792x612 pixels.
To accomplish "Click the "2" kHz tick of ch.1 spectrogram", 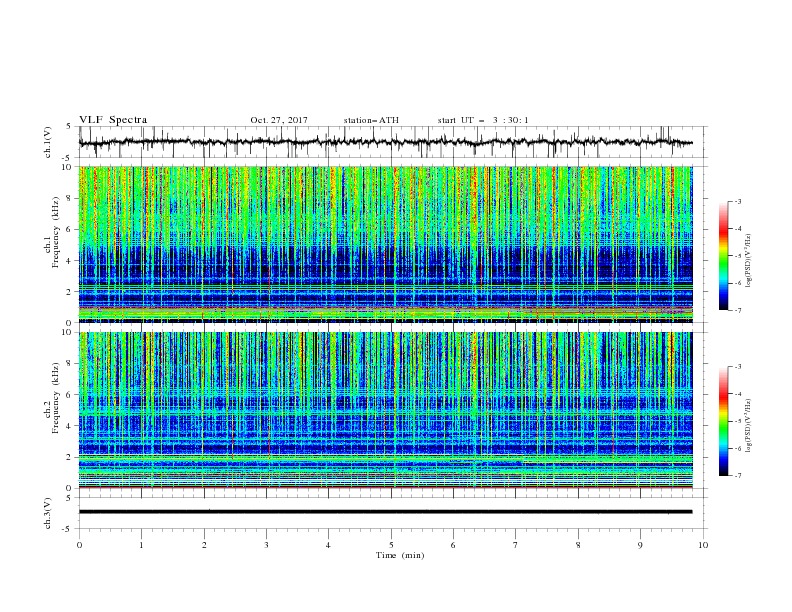I will coord(71,292).
